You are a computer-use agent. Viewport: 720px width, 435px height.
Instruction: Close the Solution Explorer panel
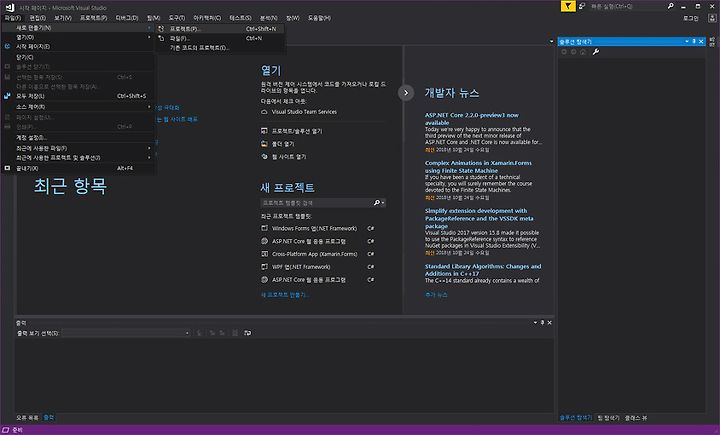[x=701, y=41]
